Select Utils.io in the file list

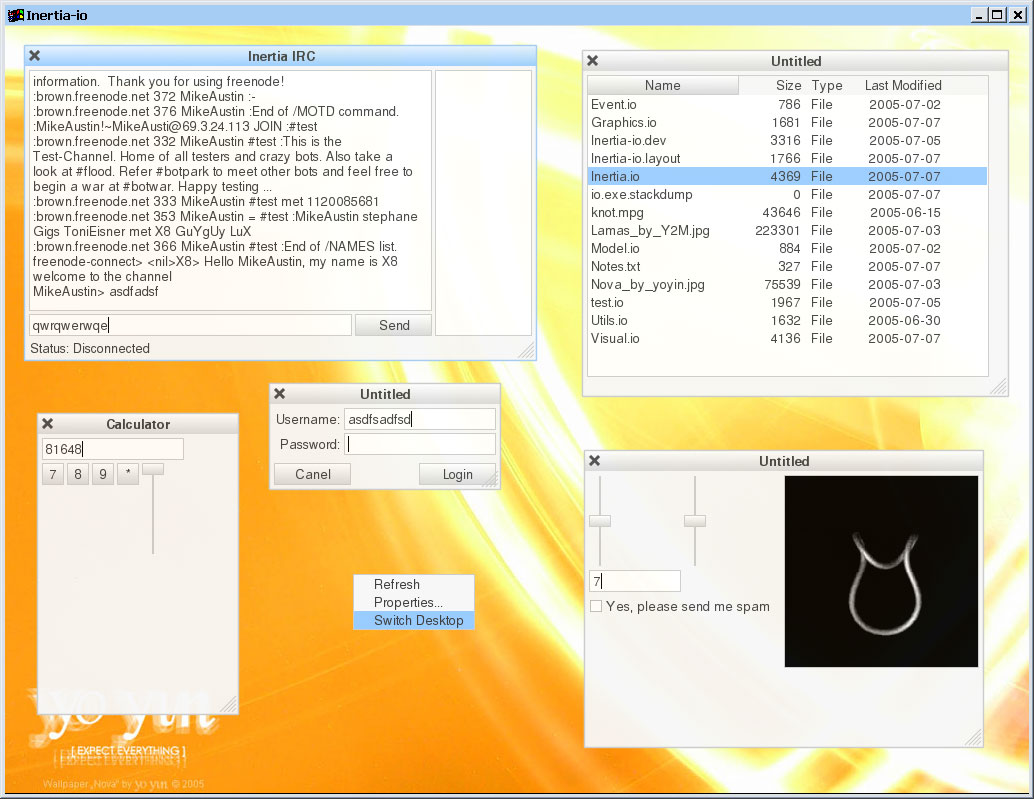pyautogui.click(x=787, y=320)
